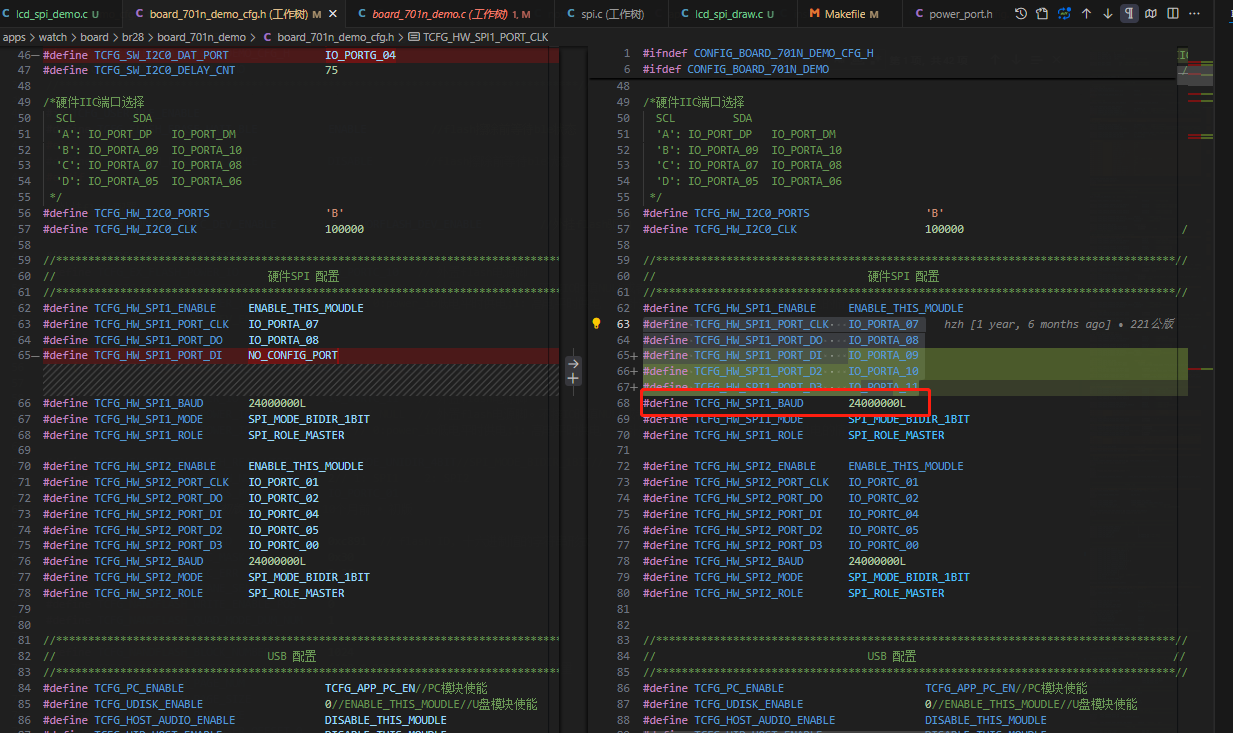1233x733 pixels.
Task: Split the editor to the right
Action: click(1173, 14)
